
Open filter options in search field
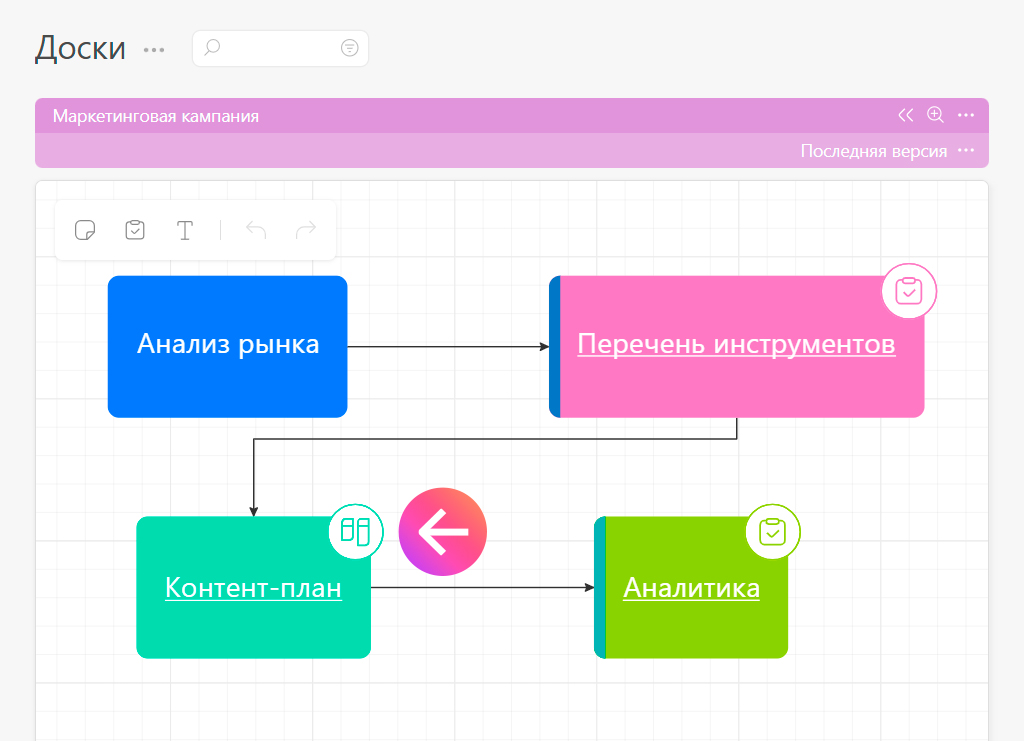[349, 48]
